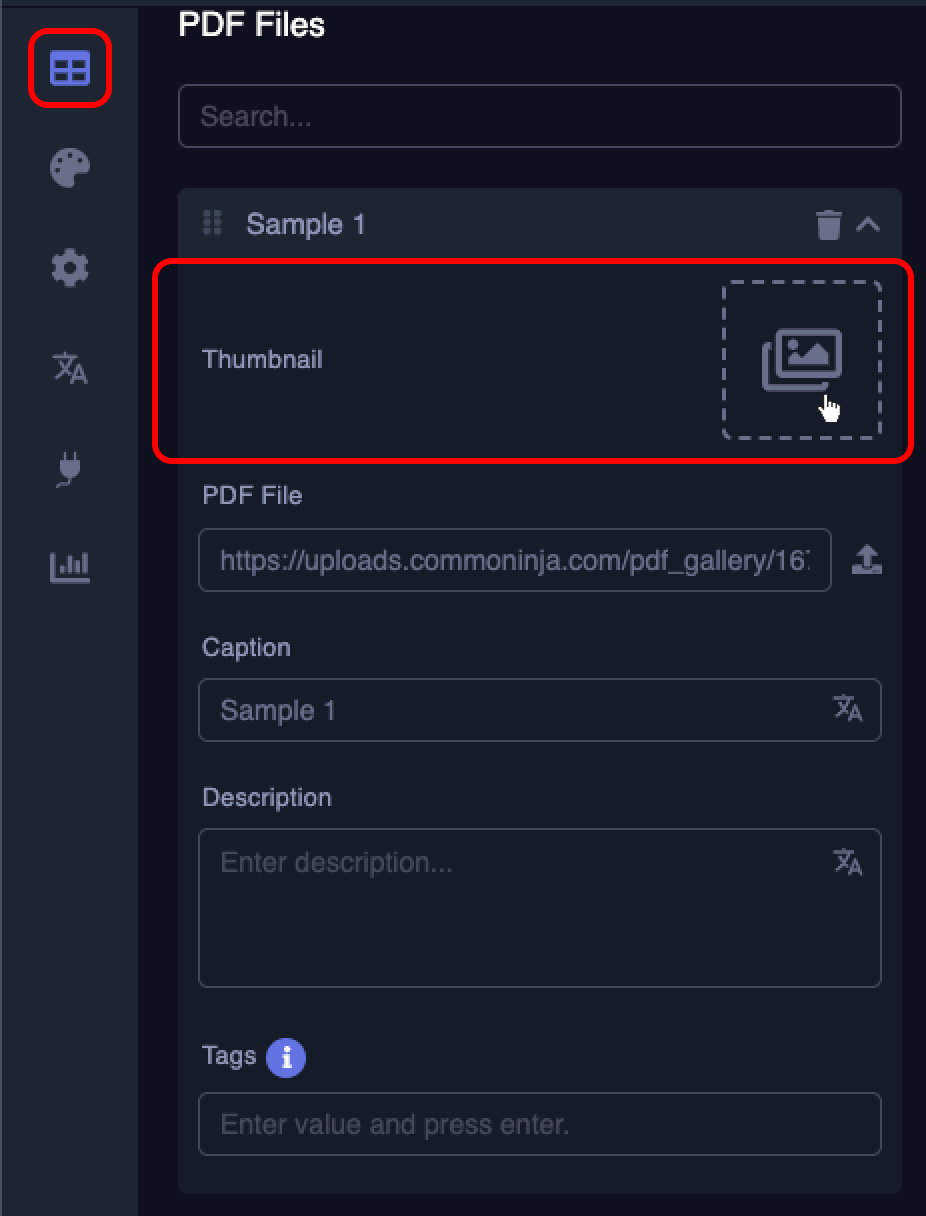
Task: Upload a PDF file via upload icon
Action: [x=866, y=560]
